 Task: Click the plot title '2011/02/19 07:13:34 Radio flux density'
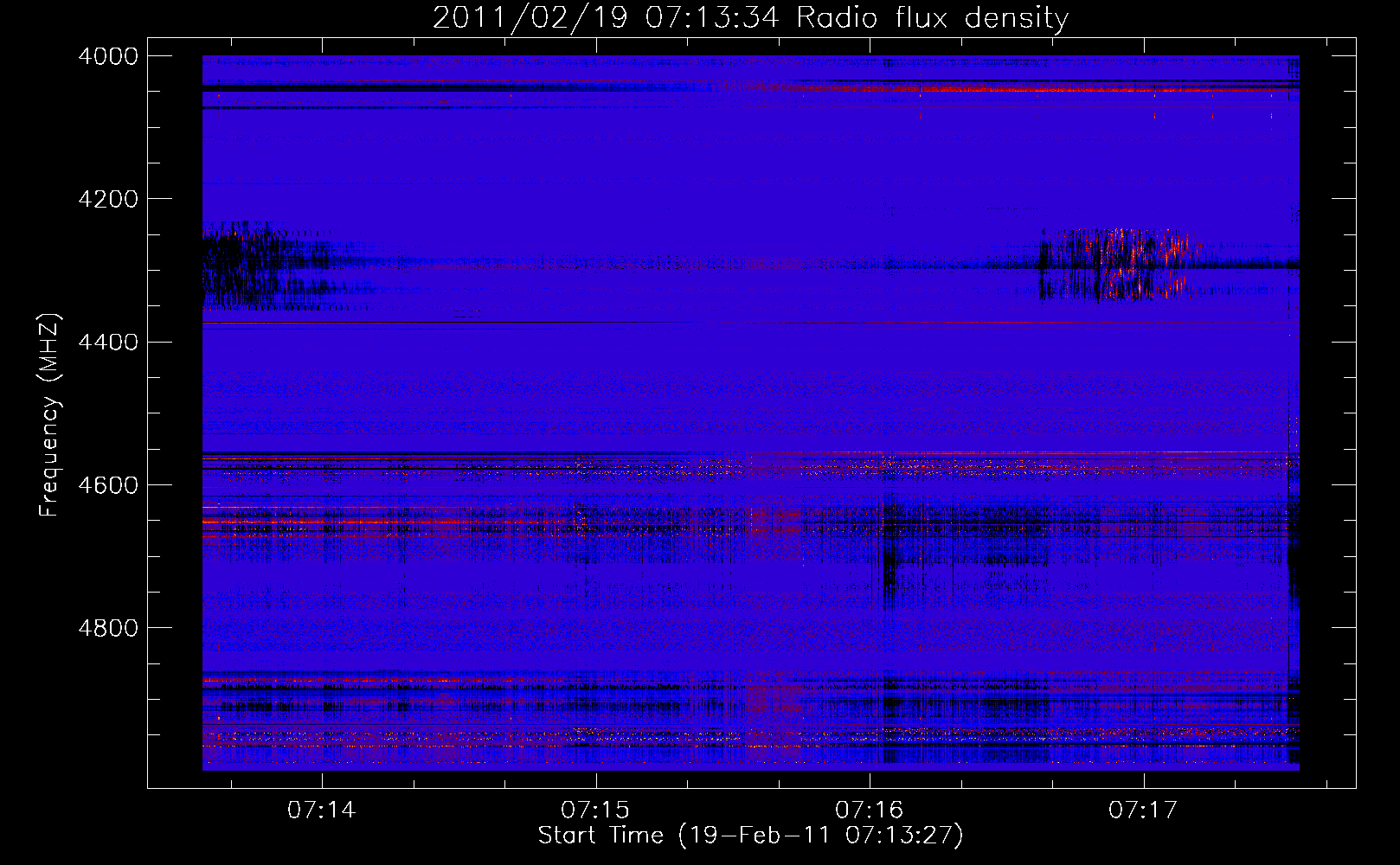(x=750, y=17)
